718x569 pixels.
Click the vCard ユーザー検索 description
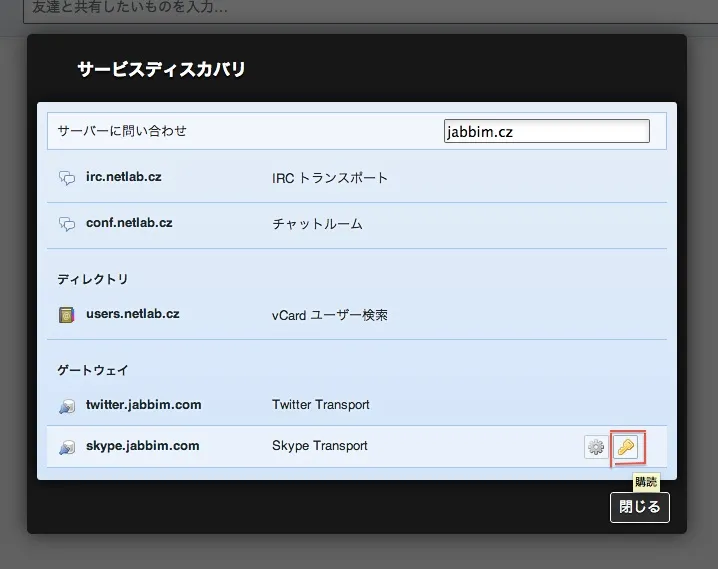(329, 315)
